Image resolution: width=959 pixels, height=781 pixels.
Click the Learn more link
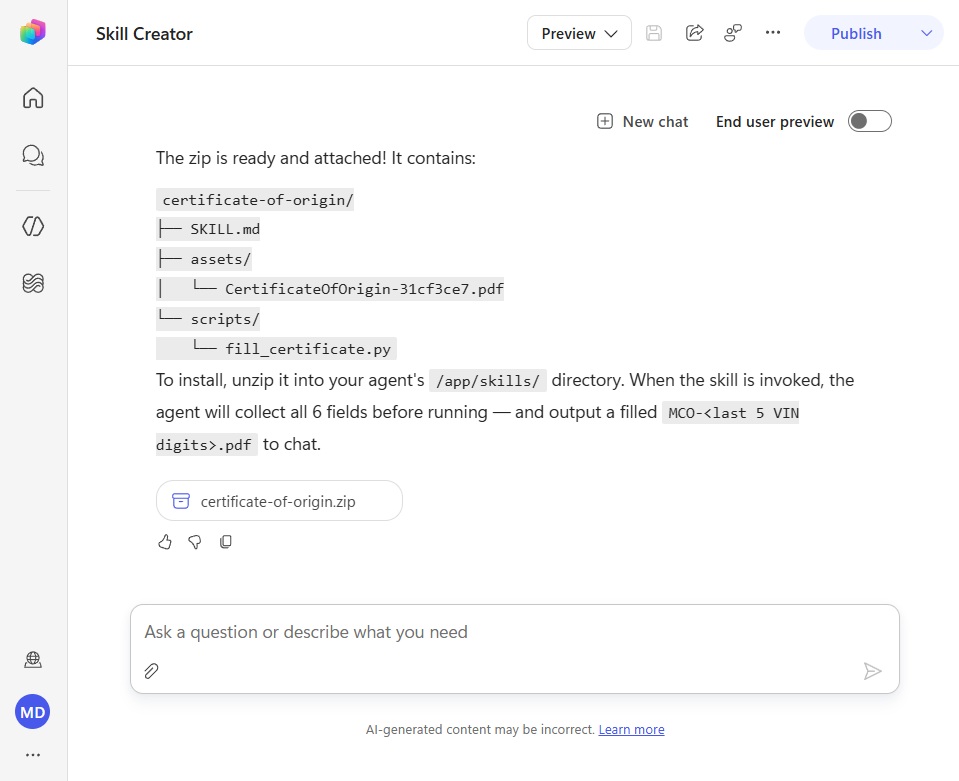(631, 730)
